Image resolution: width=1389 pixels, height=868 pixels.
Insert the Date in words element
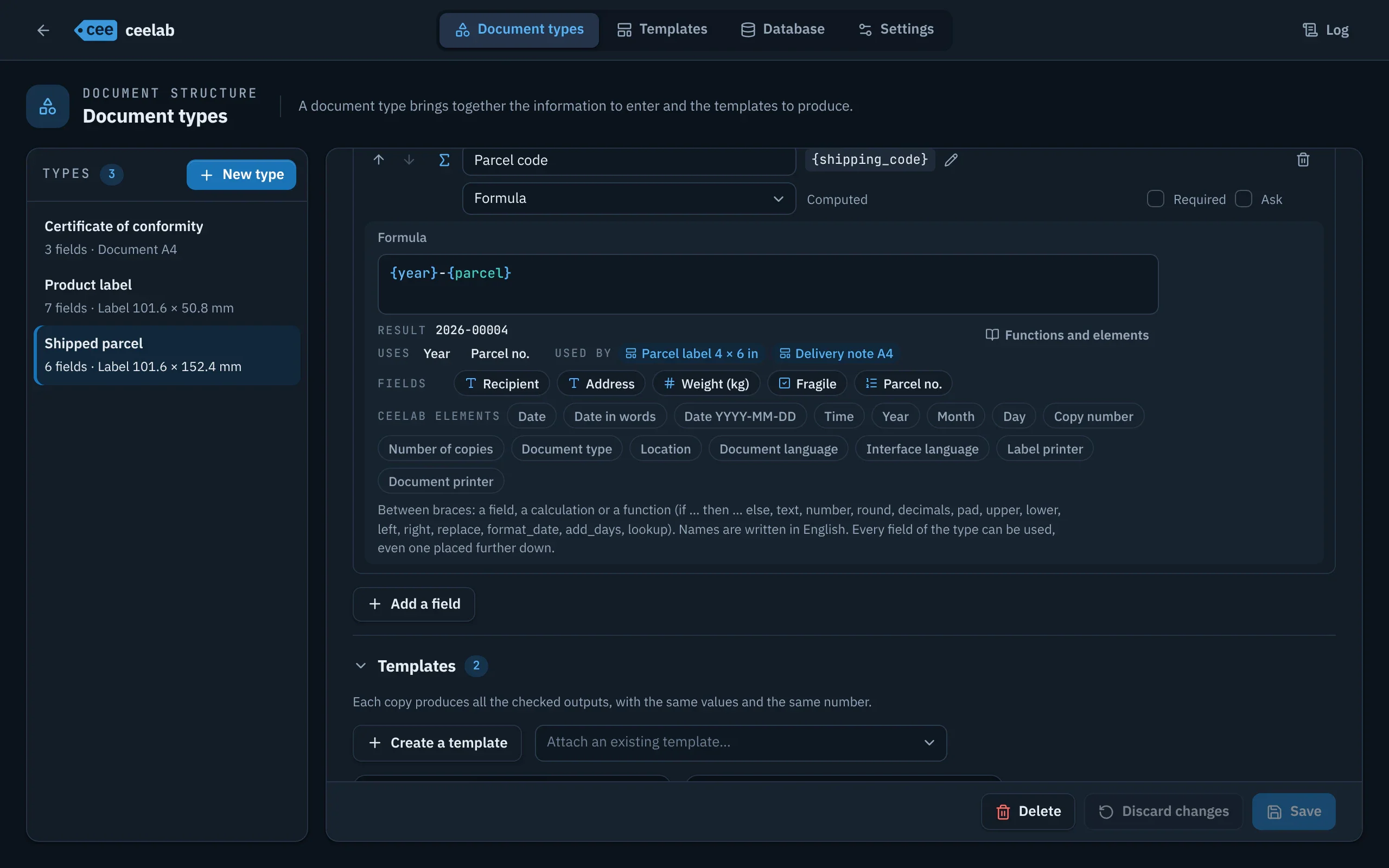[615, 416]
